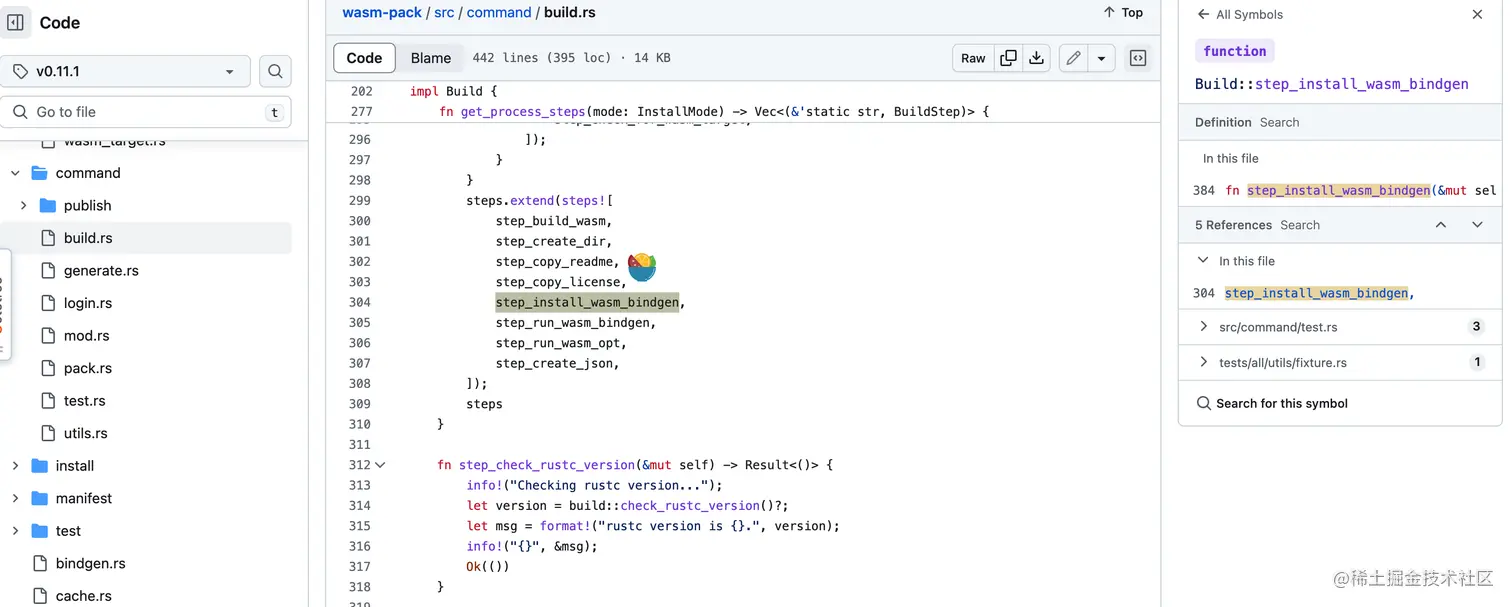Click highlighted step_install_wasm_bindgen in code line 304
Image resolution: width=1512 pixels, height=607 pixels.
coord(587,302)
